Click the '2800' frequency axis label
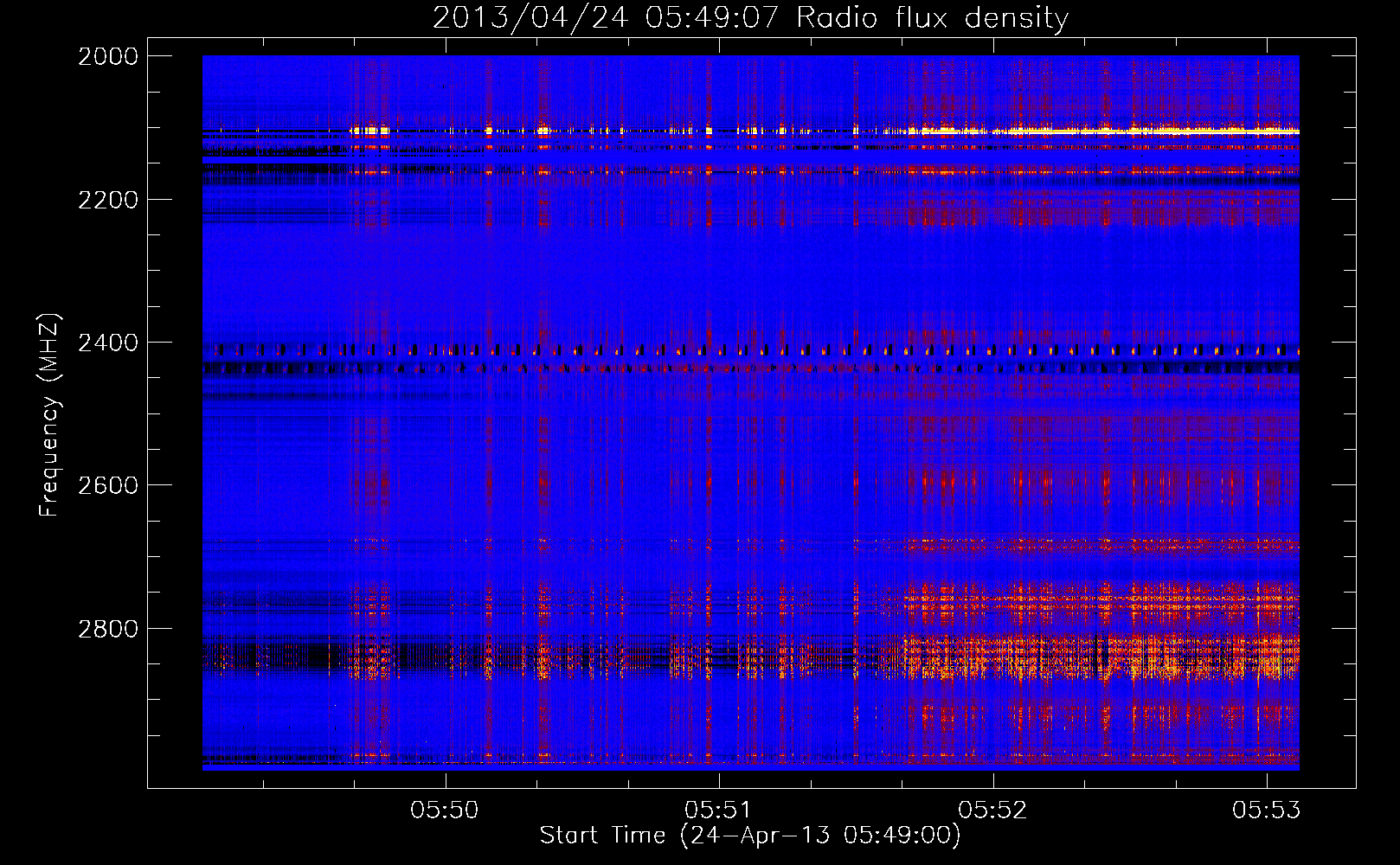 click(x=108, y=629)
